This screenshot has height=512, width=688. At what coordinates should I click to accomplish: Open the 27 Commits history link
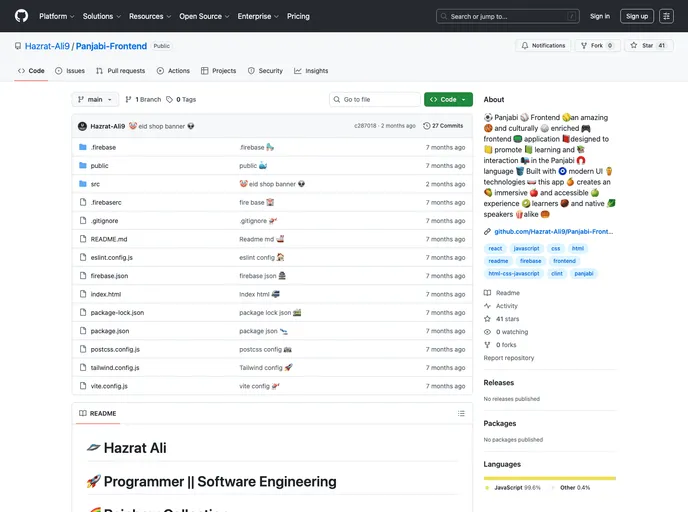click(x=443, y=126)
